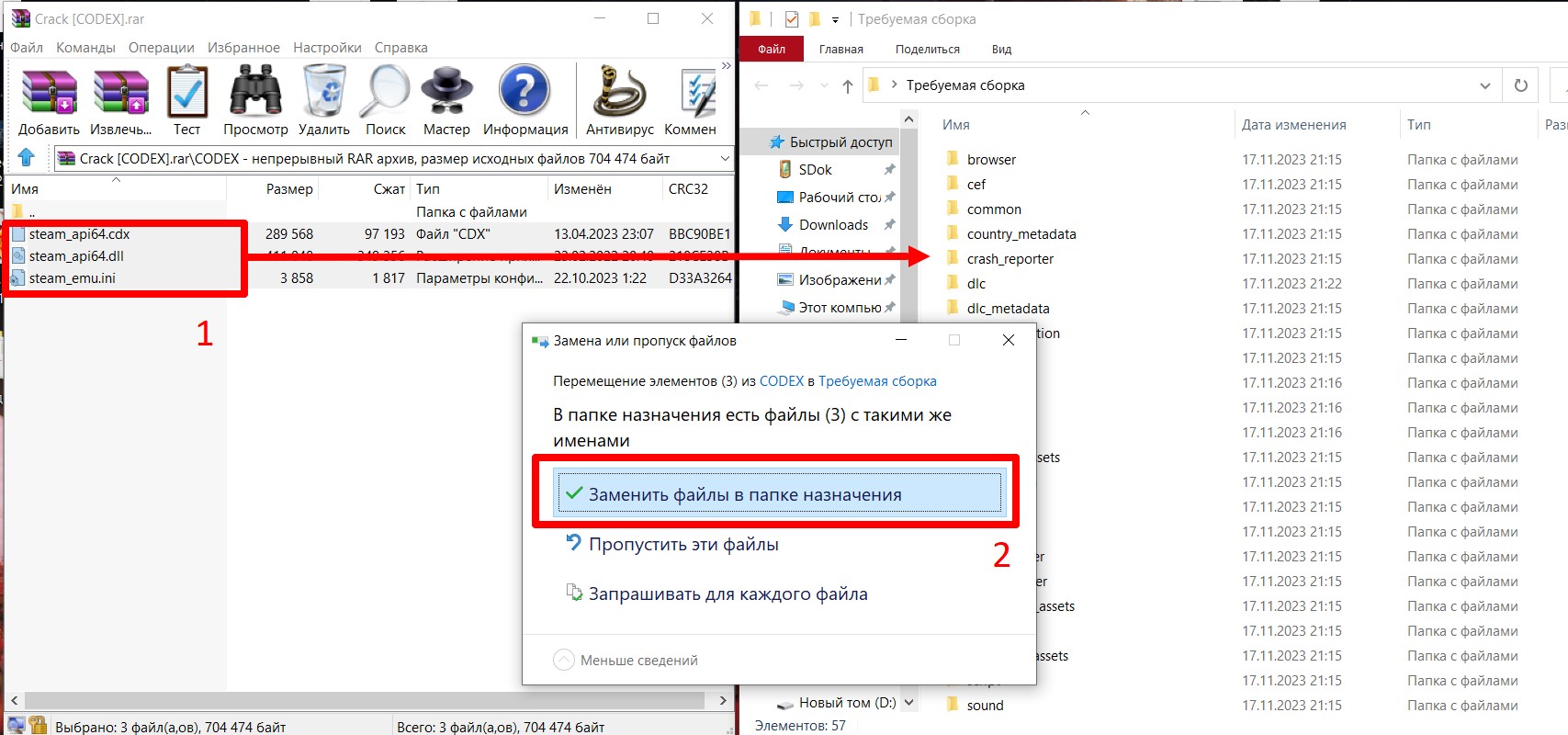
Task: Expand Меньше сведений details toggle
Action: [626, 661]
